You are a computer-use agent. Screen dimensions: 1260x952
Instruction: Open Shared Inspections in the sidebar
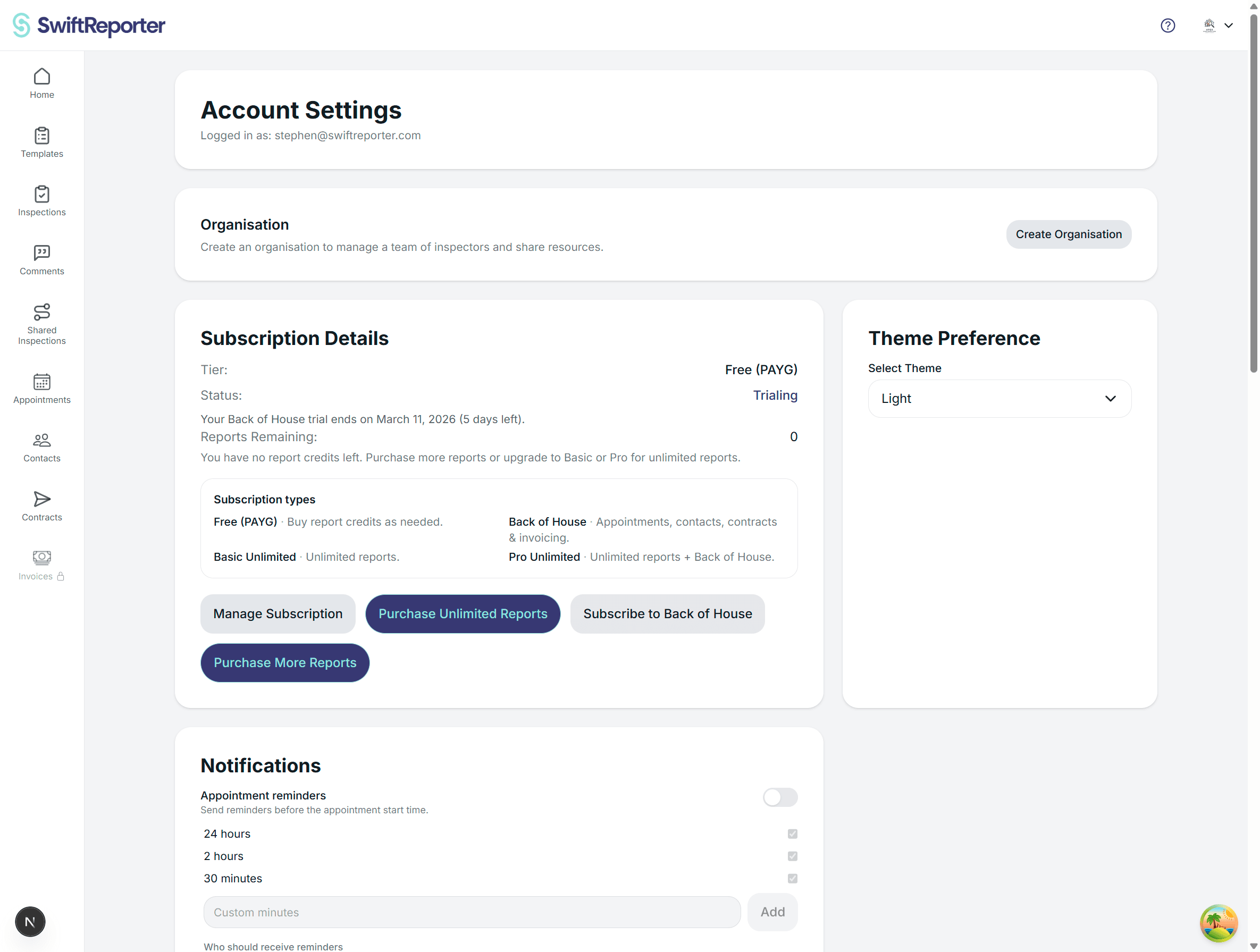tap(41, 325)
